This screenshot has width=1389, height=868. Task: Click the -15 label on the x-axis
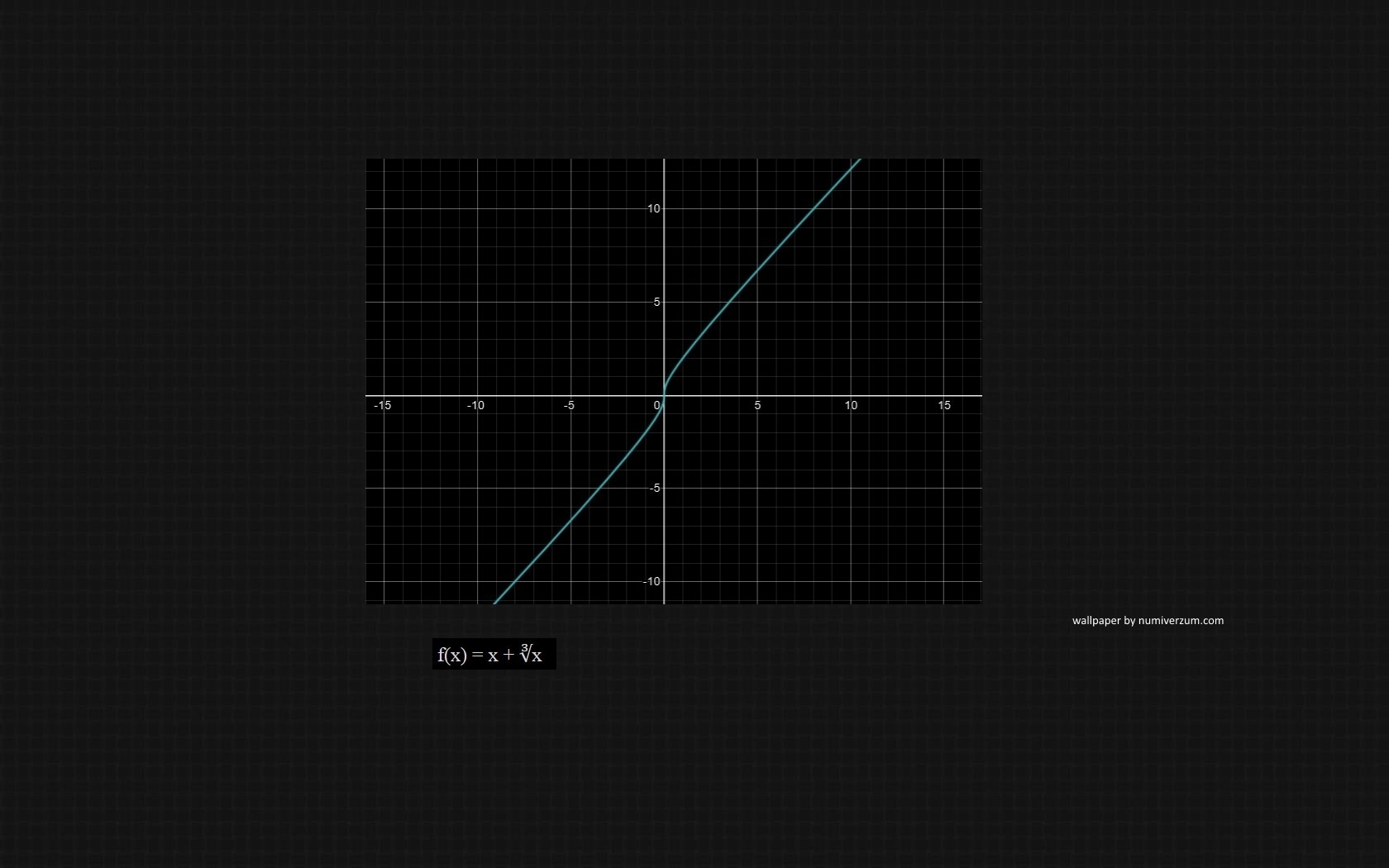[x=382, y=405]
